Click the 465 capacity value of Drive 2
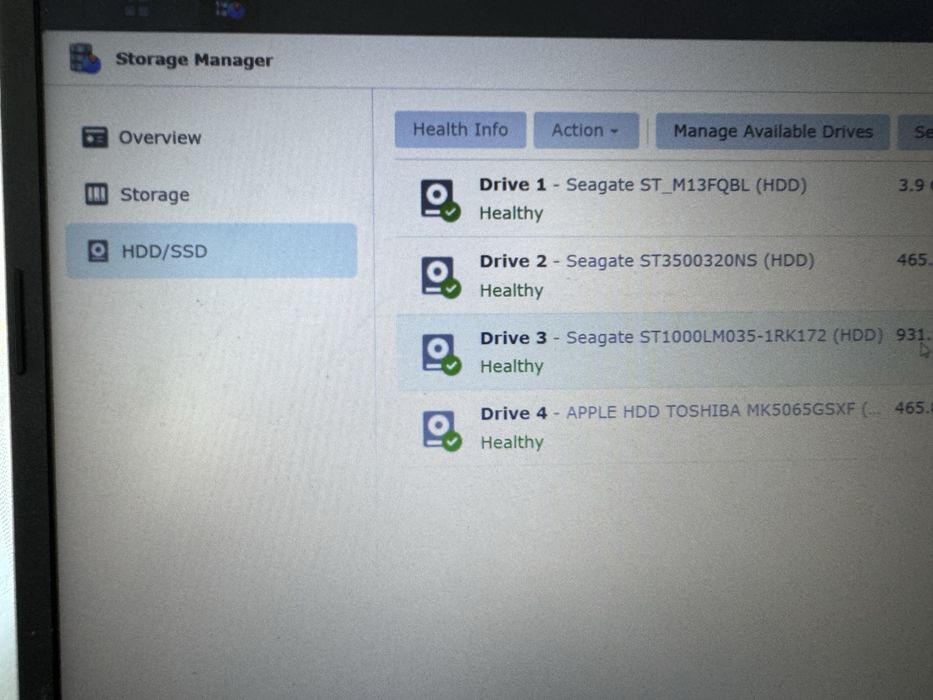Image resolution: width=933 pixels, height=700 pixels. [x=914, y=260]
